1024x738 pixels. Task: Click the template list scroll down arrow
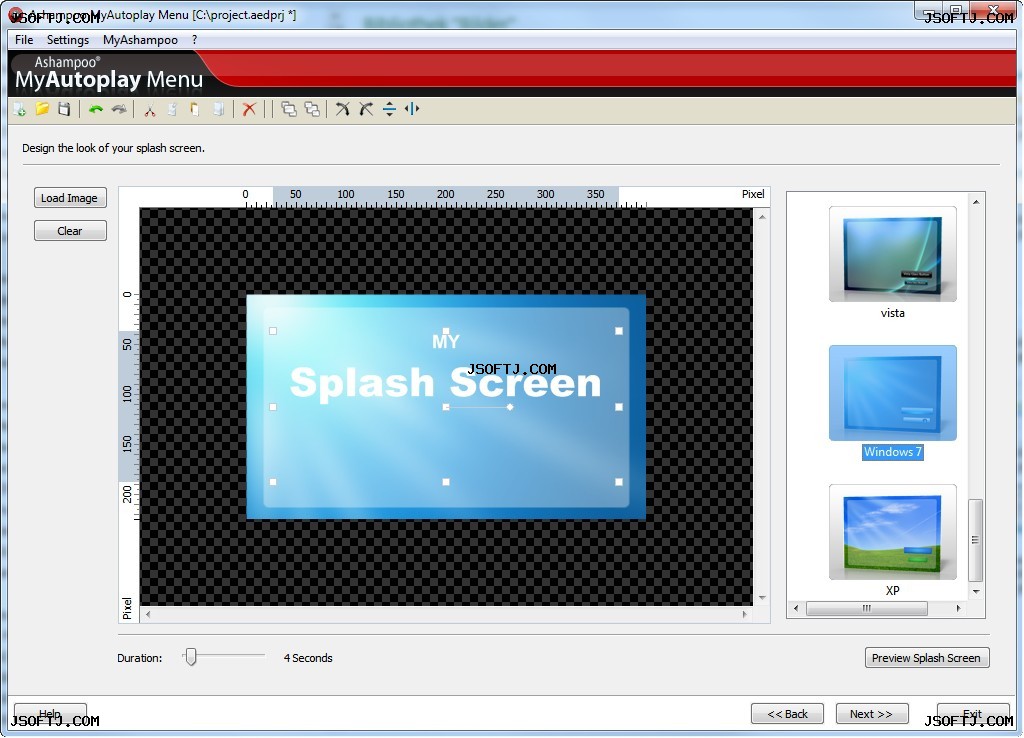coord(976,592)
